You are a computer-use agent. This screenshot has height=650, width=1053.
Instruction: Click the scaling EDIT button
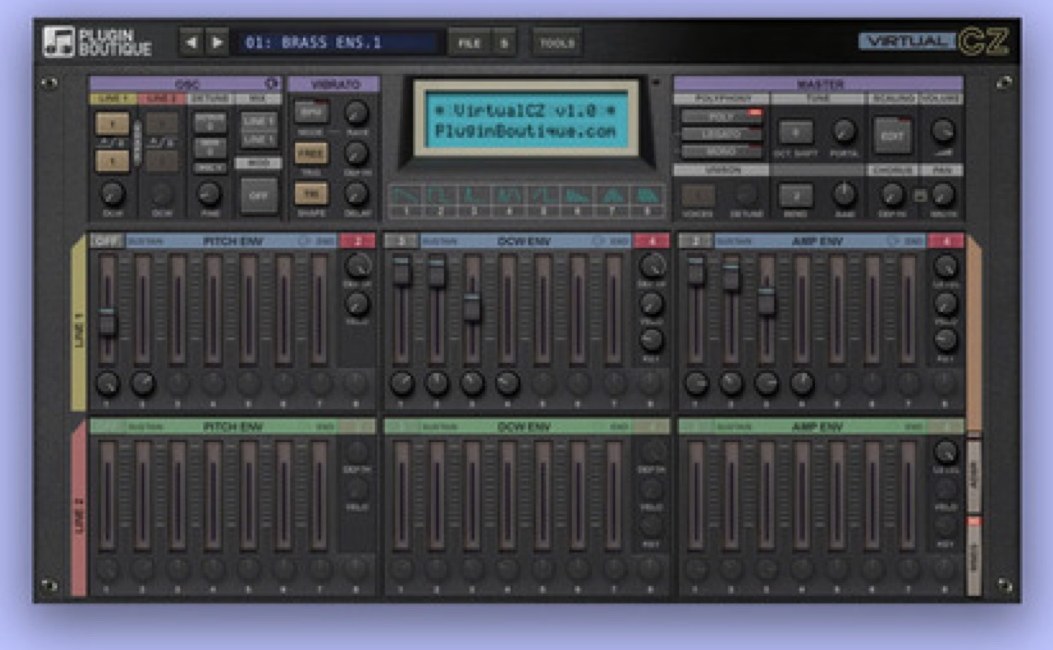click(892, 136)
